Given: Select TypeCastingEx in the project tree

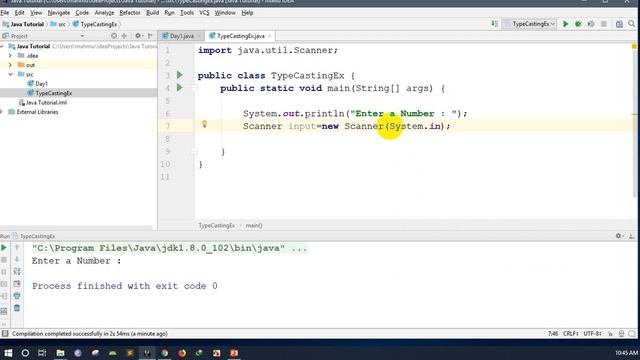Looking at the screenshot, I should [53, 93].
